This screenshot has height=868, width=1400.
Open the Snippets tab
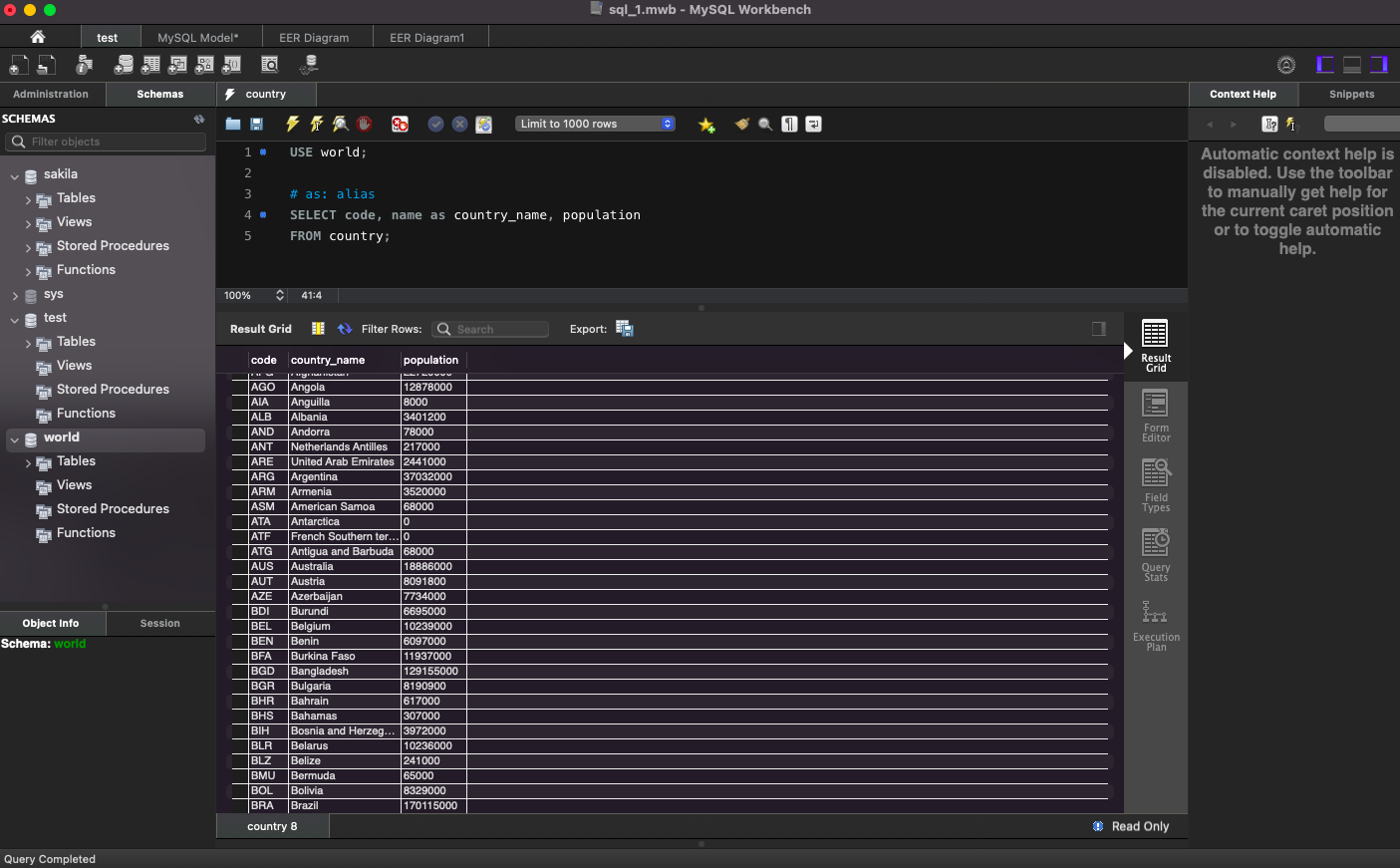click(1351, 94)
